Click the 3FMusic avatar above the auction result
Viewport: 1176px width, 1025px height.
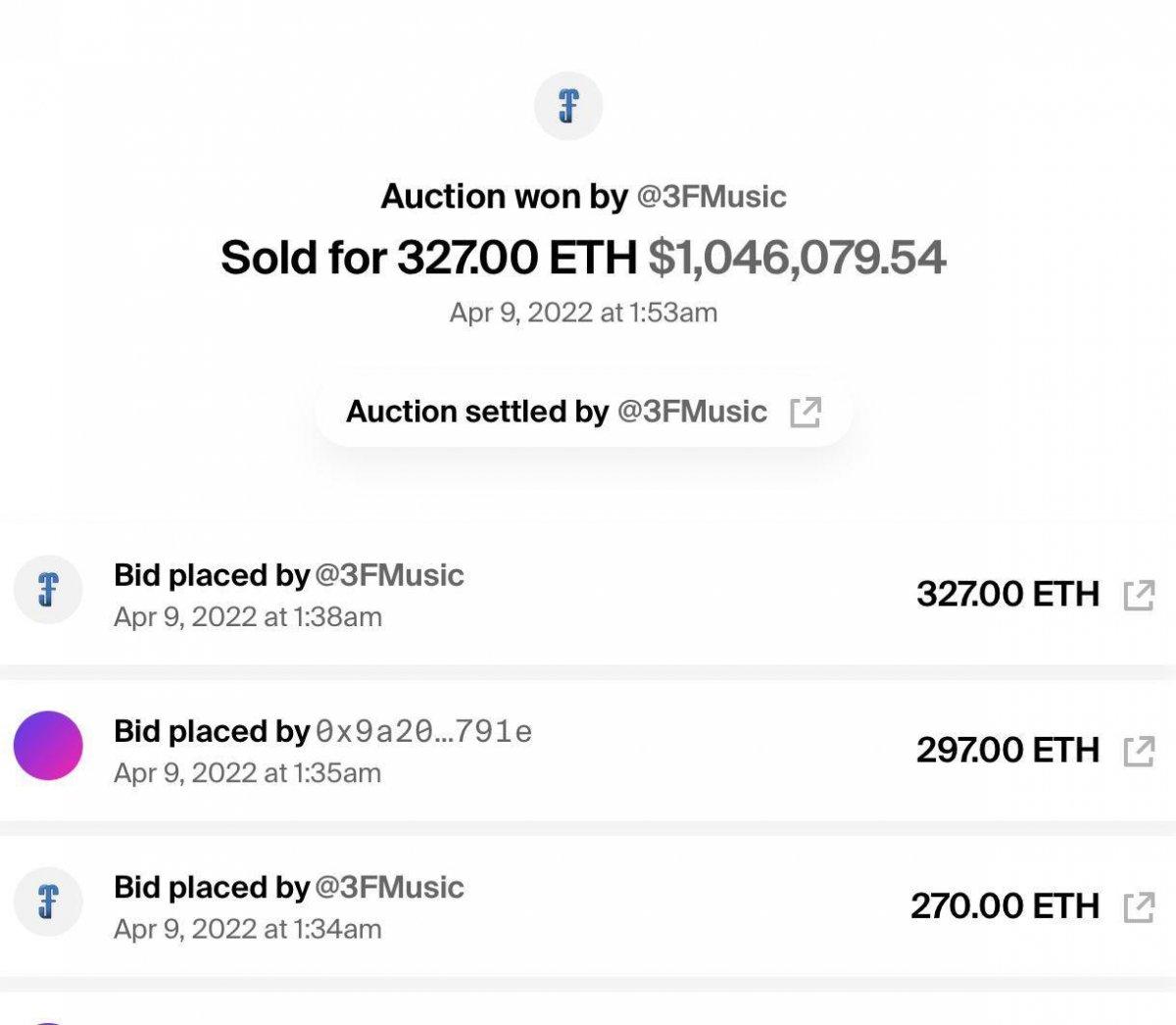pyautogui.click(x=568, y=106)
